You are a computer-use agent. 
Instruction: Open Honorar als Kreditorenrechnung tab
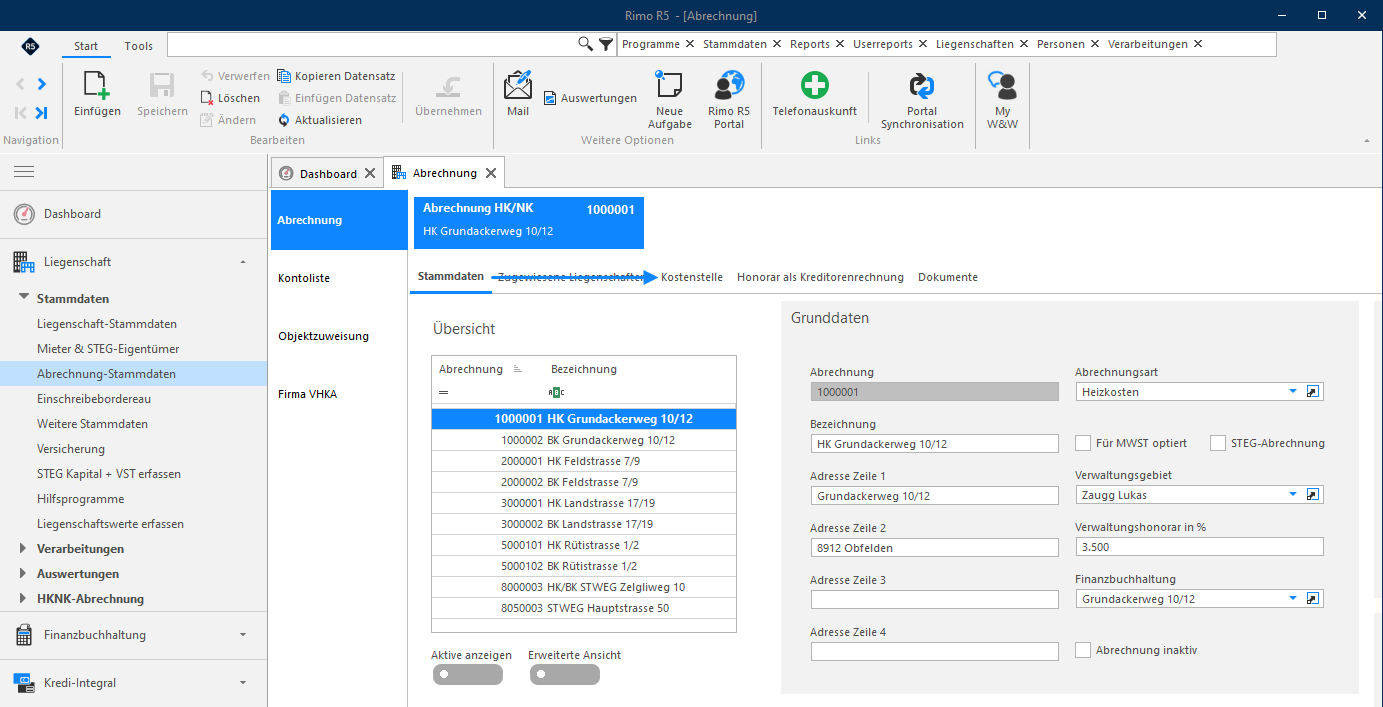[x=820, y=277]
